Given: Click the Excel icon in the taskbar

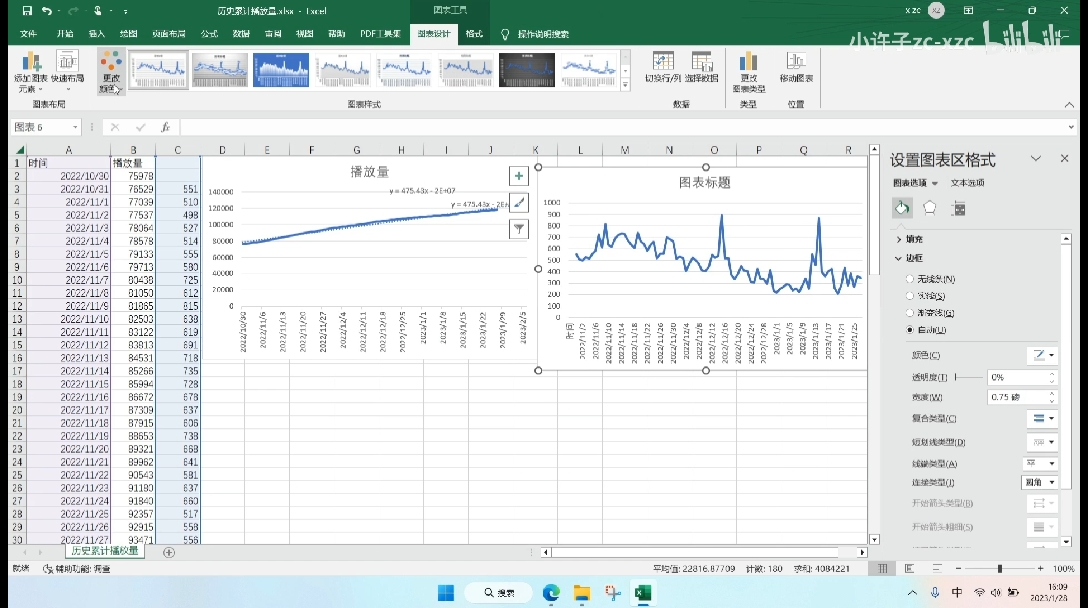Looking at the screenshot, I should 643,593.
